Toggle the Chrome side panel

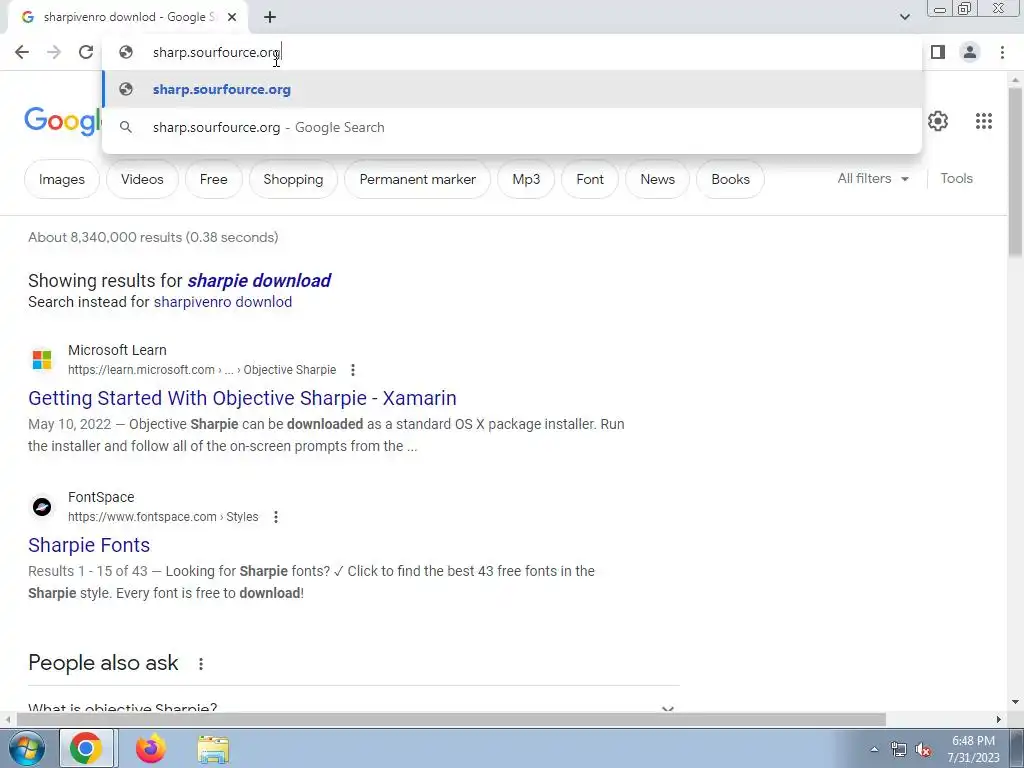938,52
